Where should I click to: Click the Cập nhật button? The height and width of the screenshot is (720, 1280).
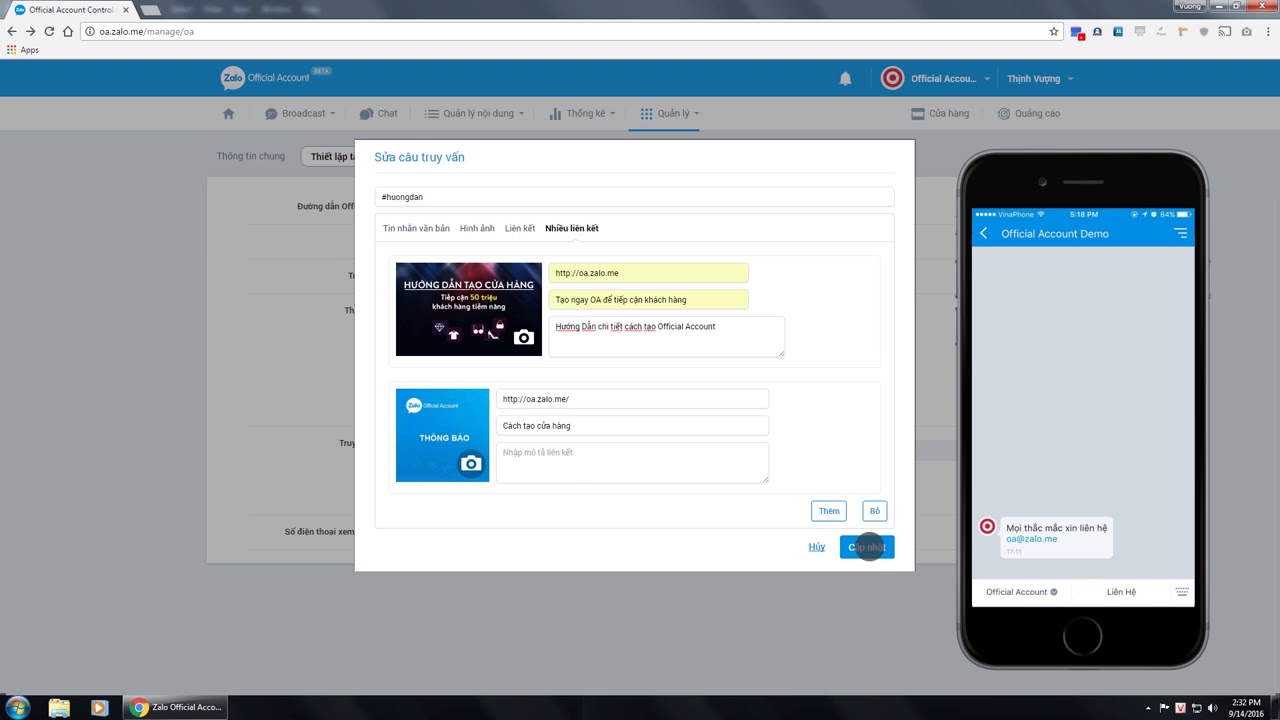point(867,547)
